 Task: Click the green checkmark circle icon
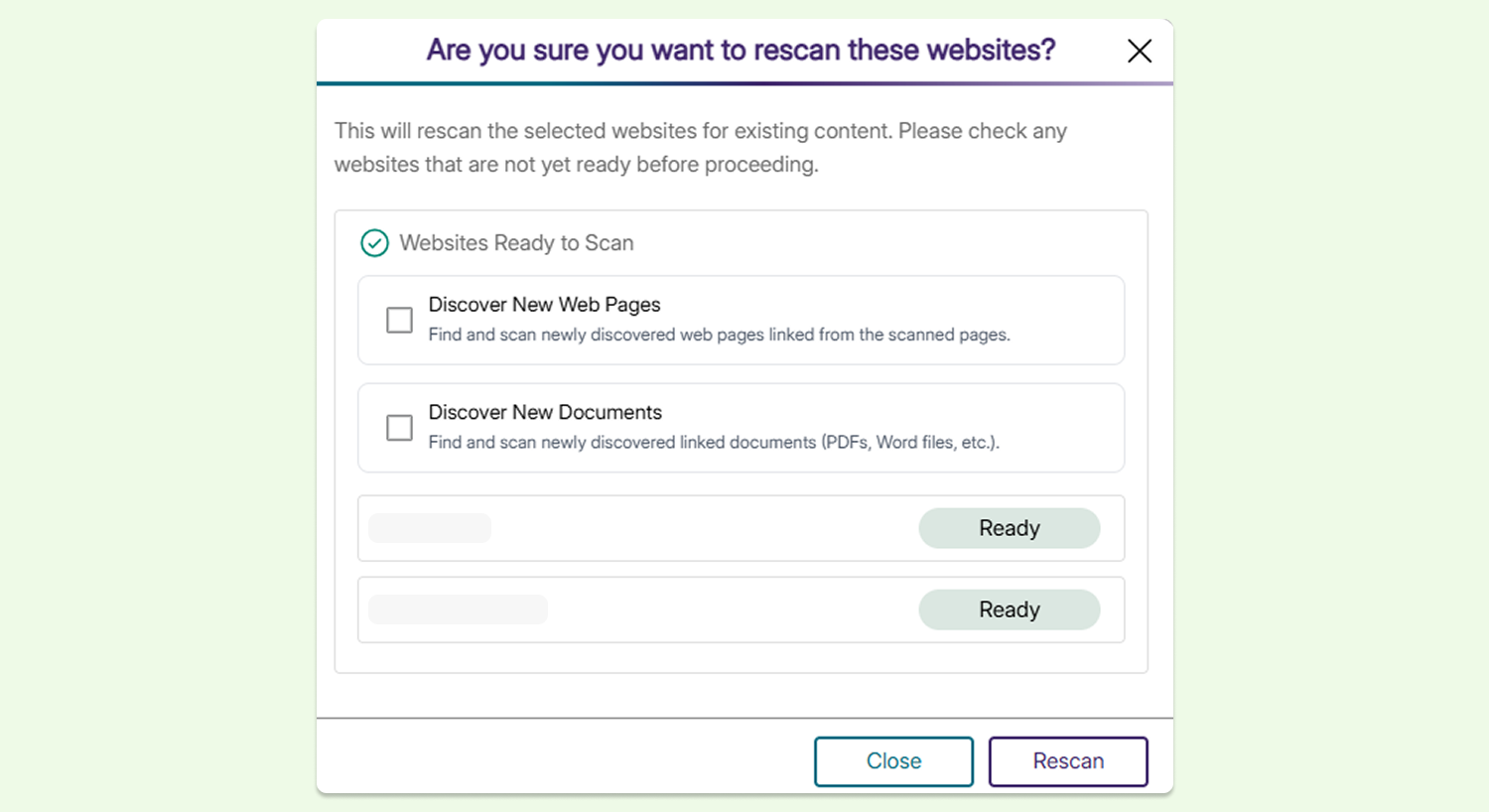pyautogui.click(x=374, y=243)
